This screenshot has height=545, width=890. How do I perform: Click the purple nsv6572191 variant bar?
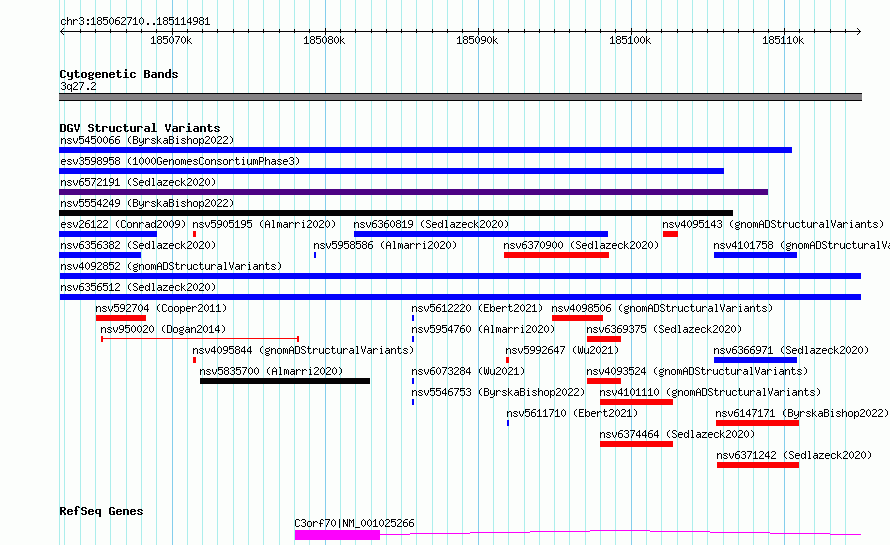coord(414,192)
